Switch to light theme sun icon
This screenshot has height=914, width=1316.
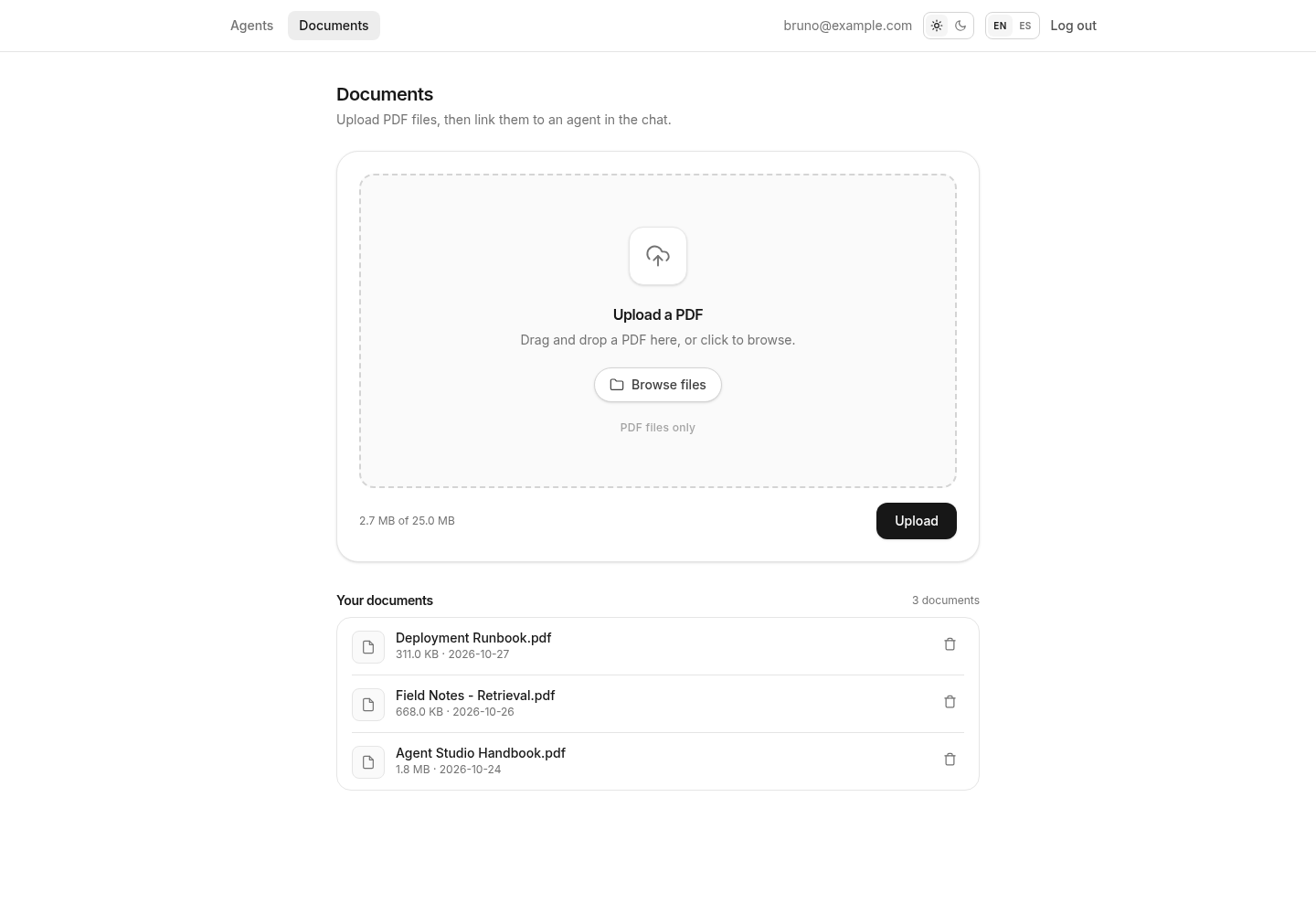click(937, 26)
